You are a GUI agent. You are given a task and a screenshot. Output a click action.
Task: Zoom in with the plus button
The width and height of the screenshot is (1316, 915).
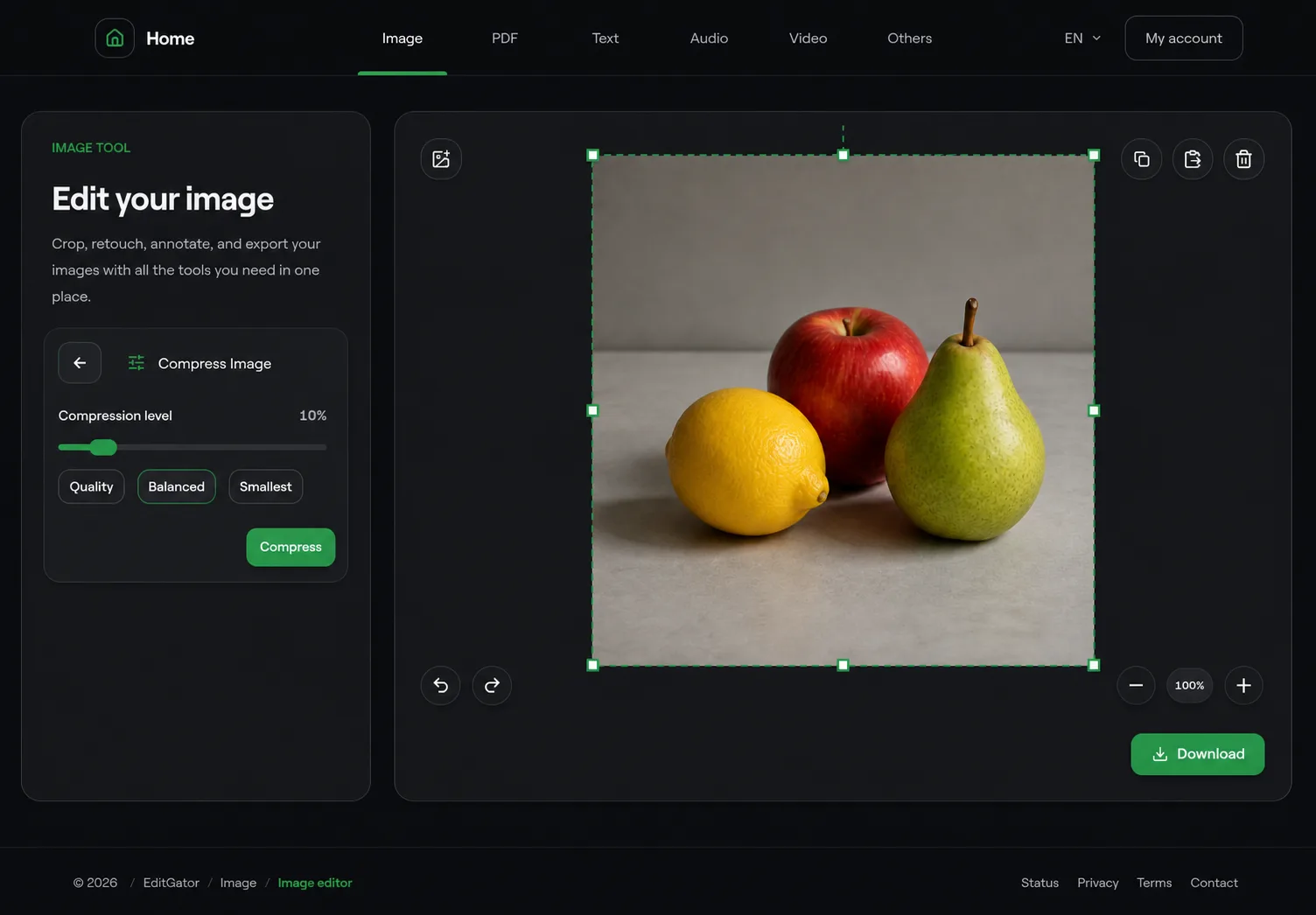point(1243,686)
